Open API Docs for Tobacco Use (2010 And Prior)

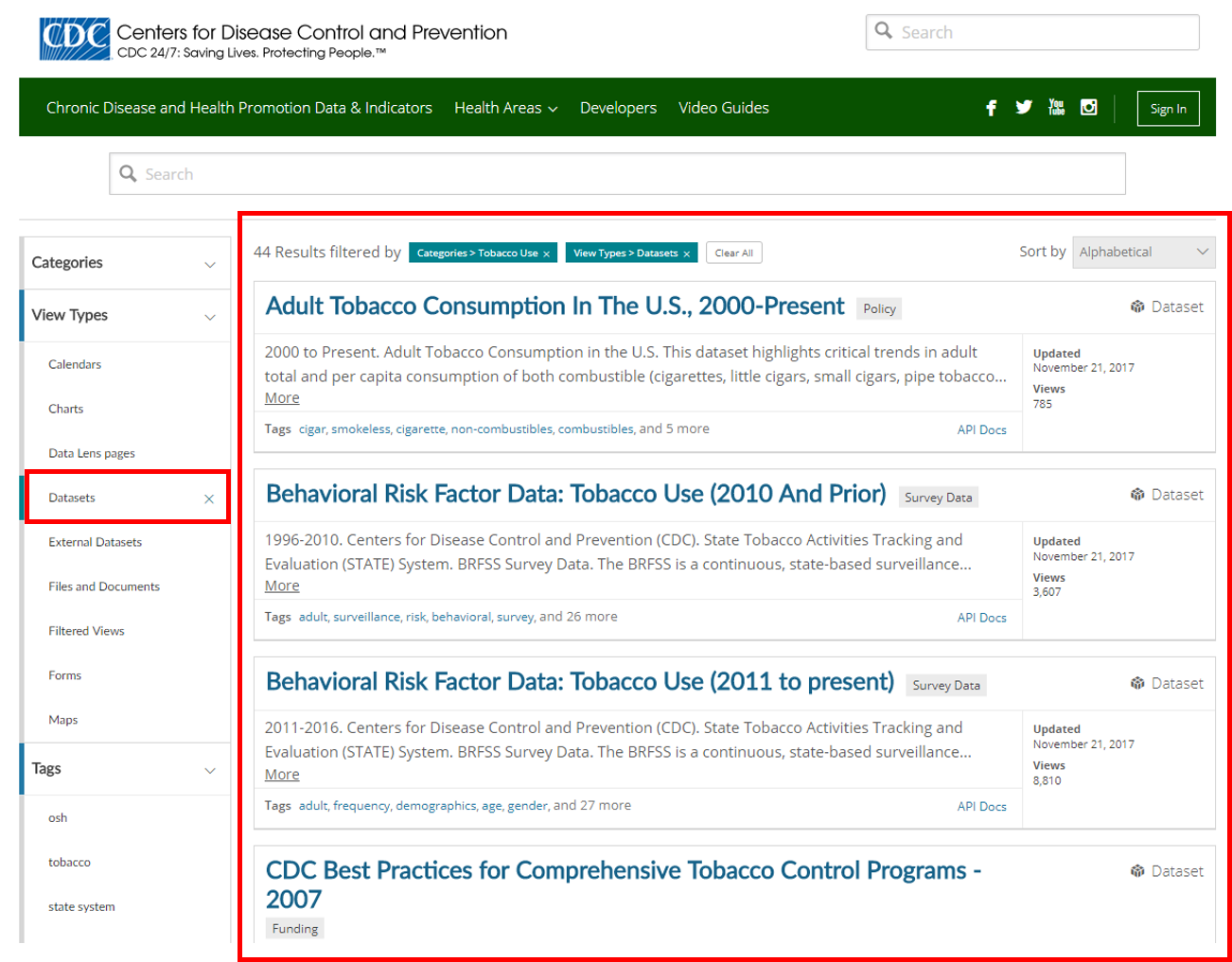click(x=981, y=618)
